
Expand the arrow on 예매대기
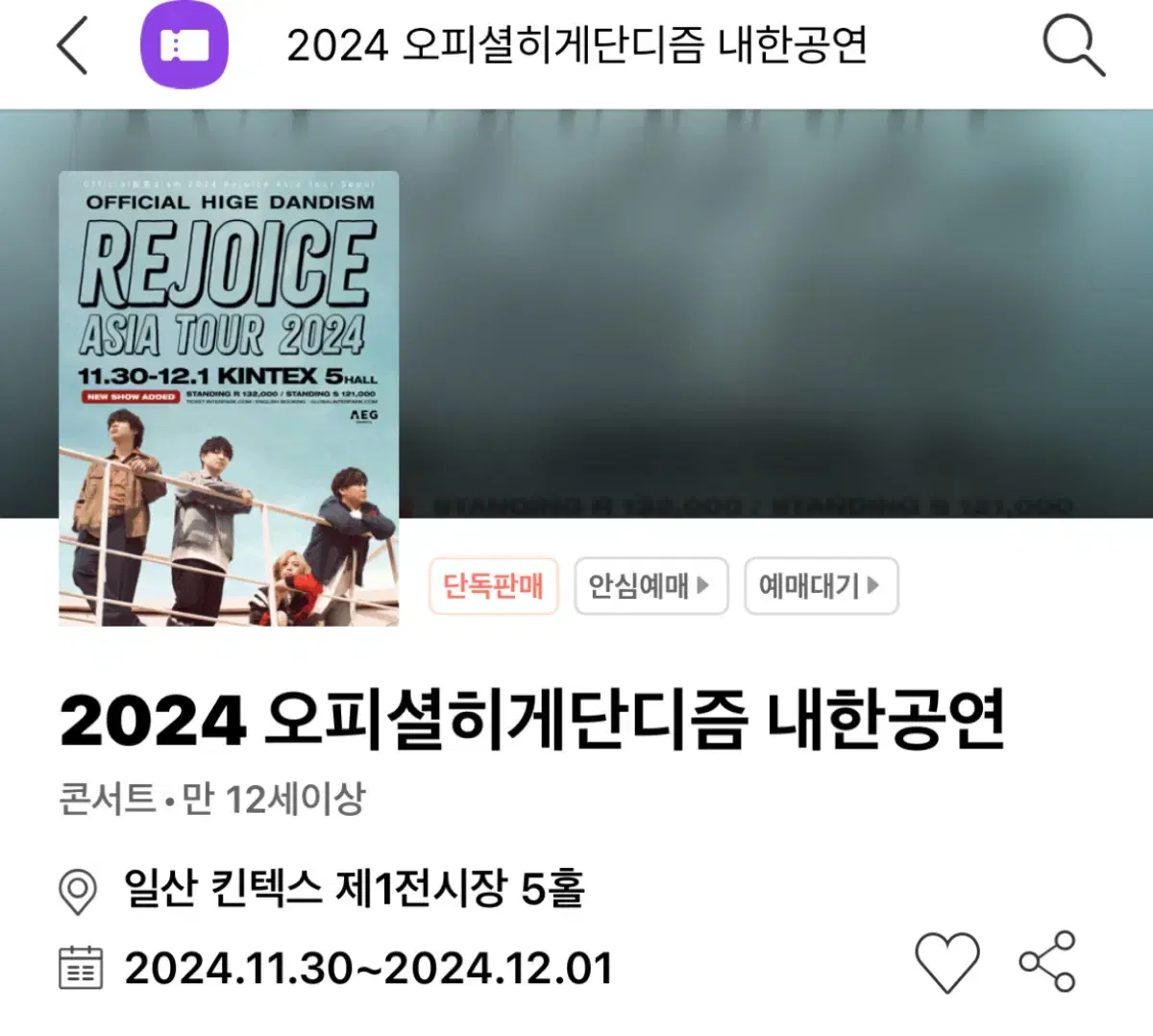click(873, 584)
